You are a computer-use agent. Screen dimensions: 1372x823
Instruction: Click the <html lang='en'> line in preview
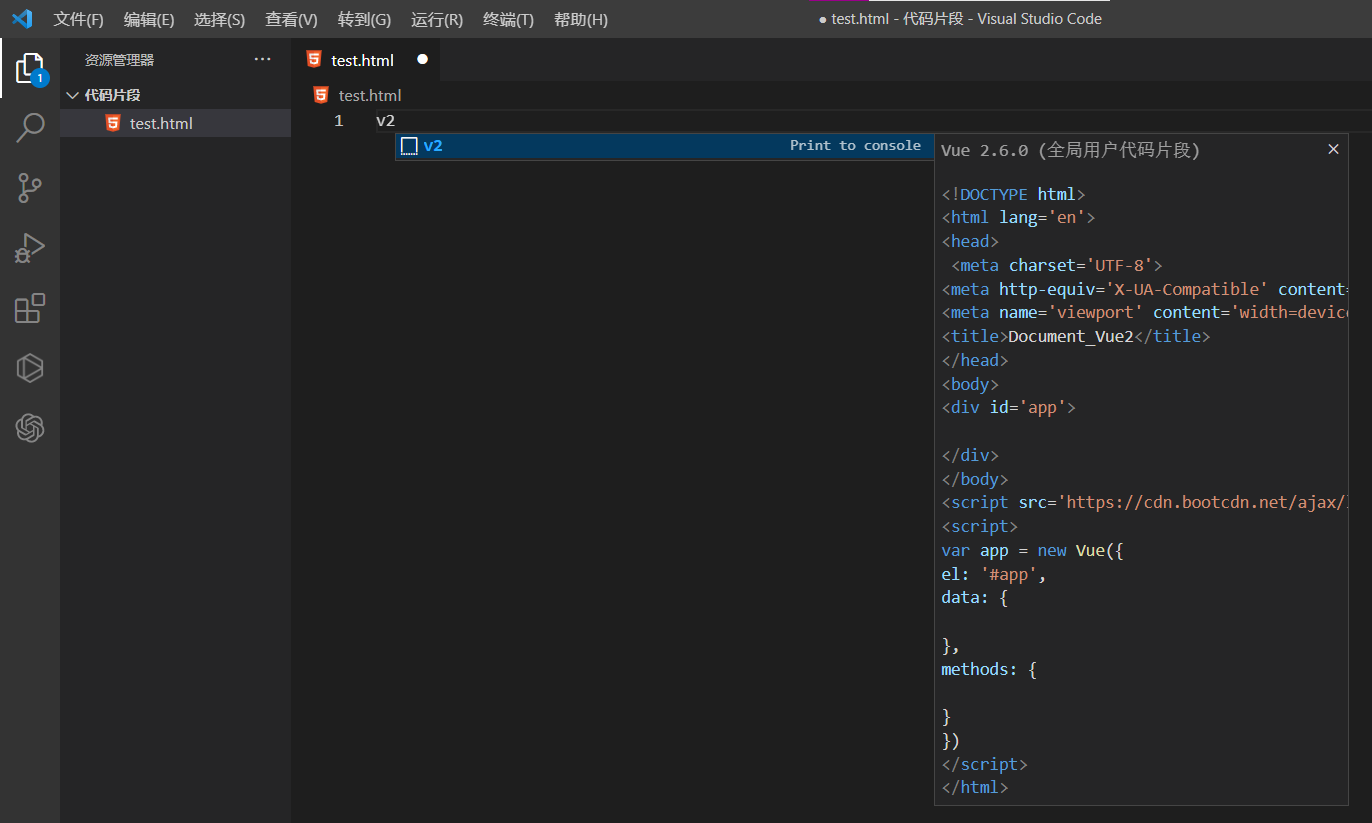point(1018,217)
